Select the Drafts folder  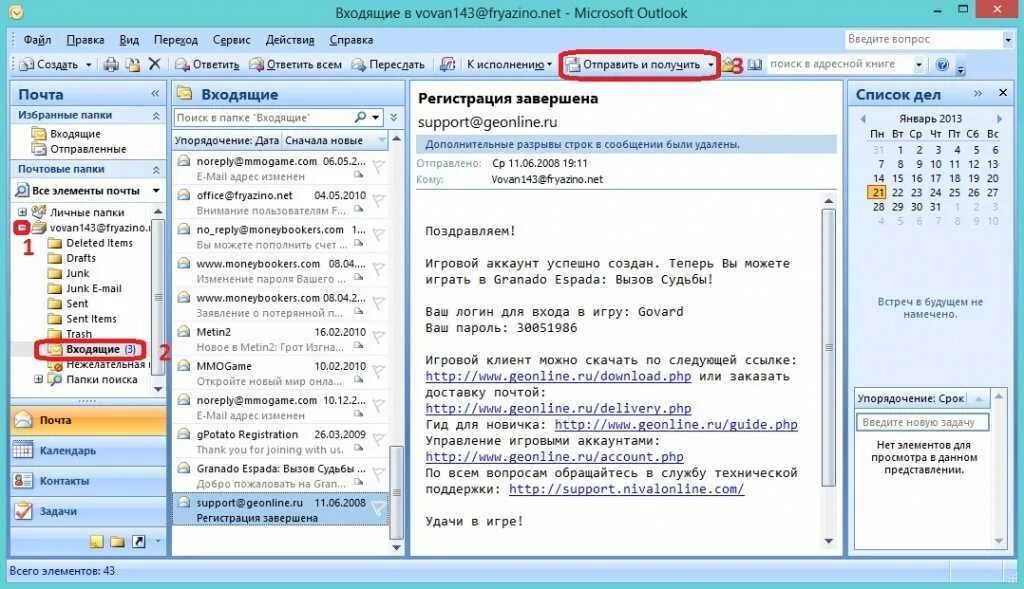(x=81, y=258)
